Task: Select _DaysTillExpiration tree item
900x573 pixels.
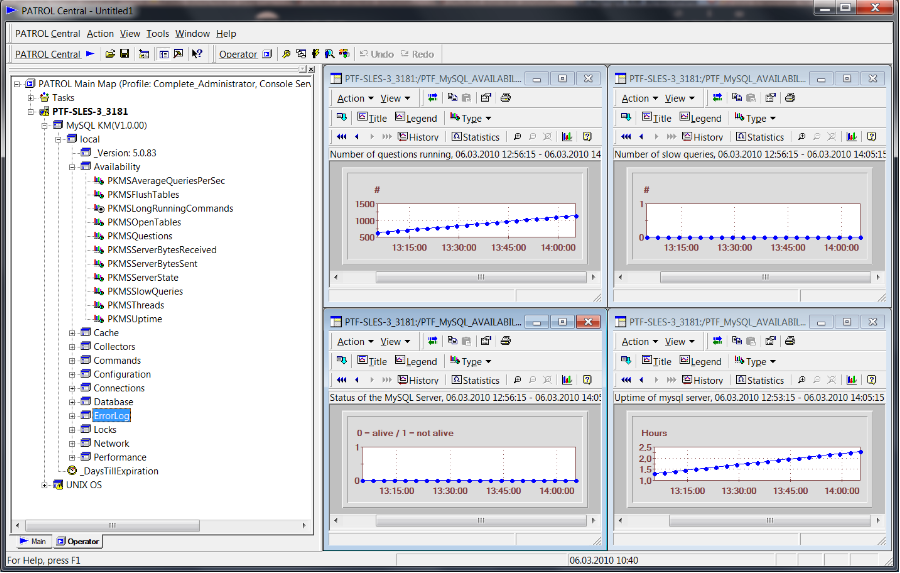Action: pyautogui.click(x=119, y=471)
